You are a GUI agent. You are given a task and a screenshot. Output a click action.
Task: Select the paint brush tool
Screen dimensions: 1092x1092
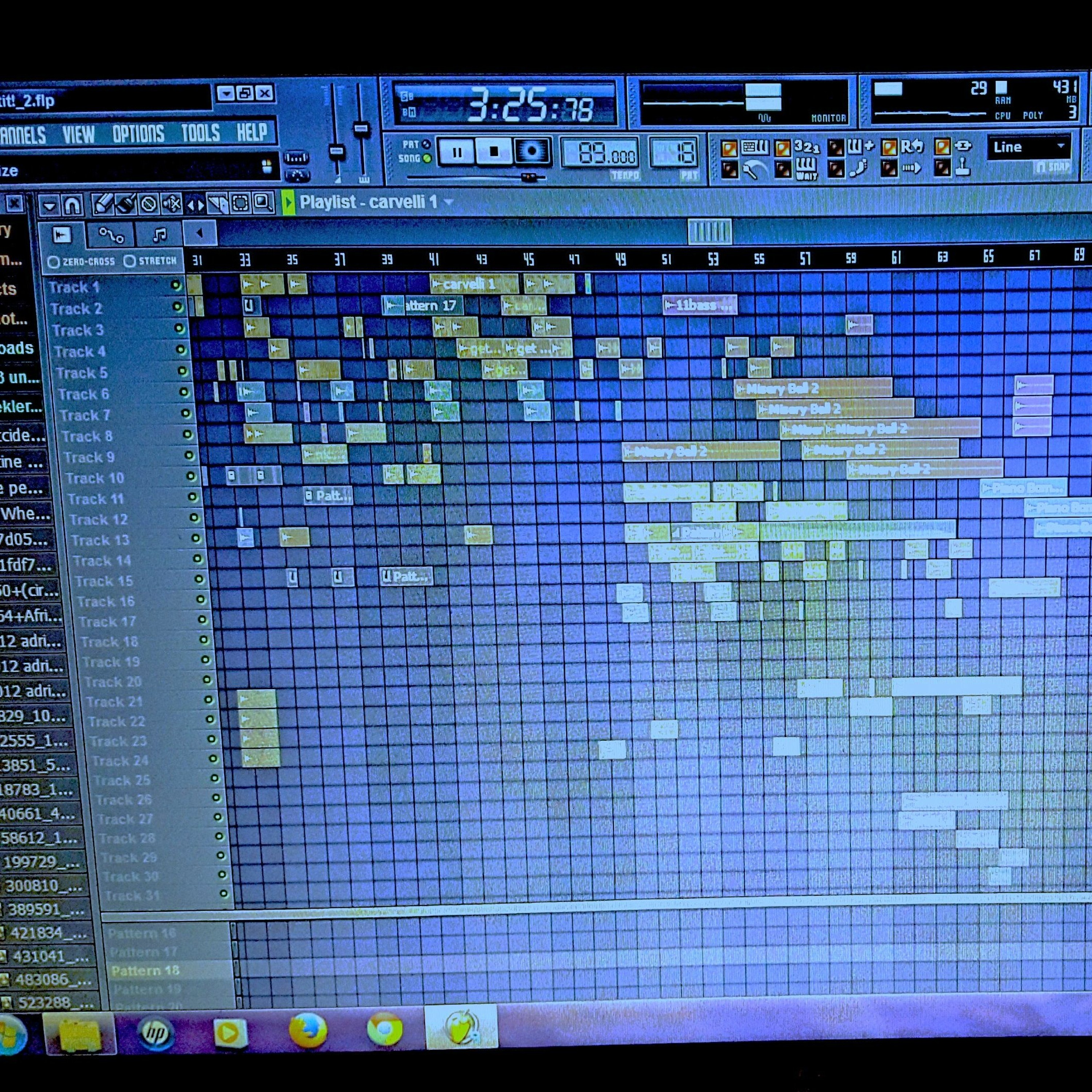coord(126,204)
